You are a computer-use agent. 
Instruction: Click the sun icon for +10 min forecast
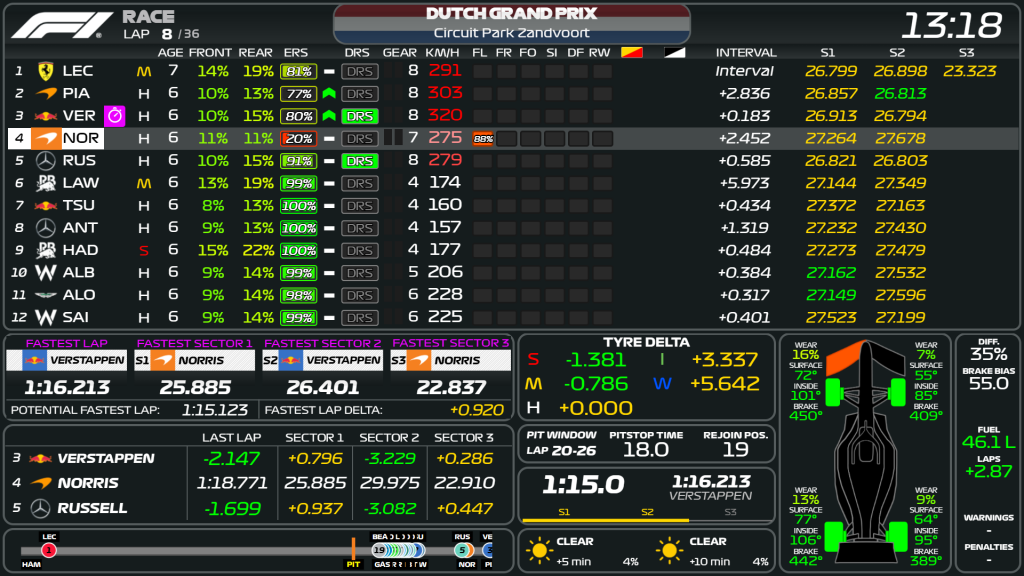(x=669, y=551)
